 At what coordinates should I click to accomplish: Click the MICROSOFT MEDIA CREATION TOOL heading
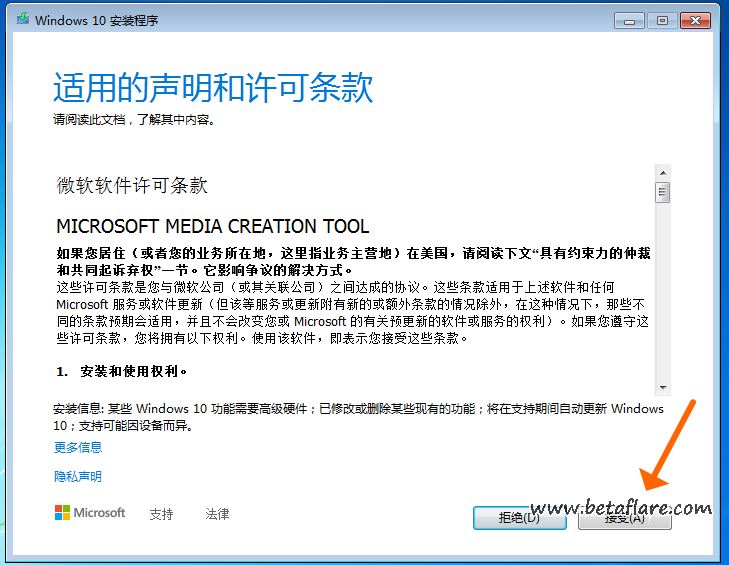click(x=212, y=226)
